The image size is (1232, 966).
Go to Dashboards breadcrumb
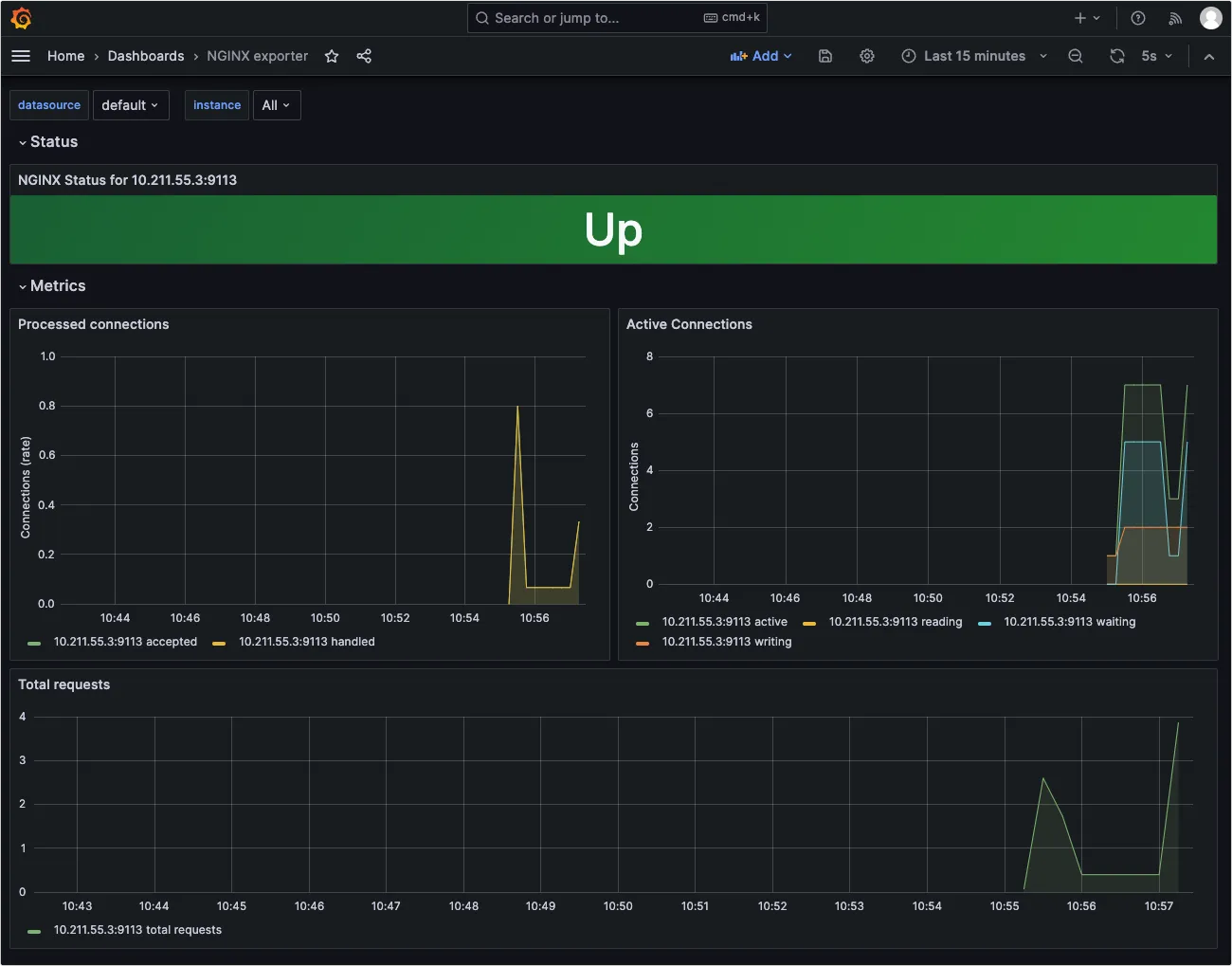tap(146, 56)
